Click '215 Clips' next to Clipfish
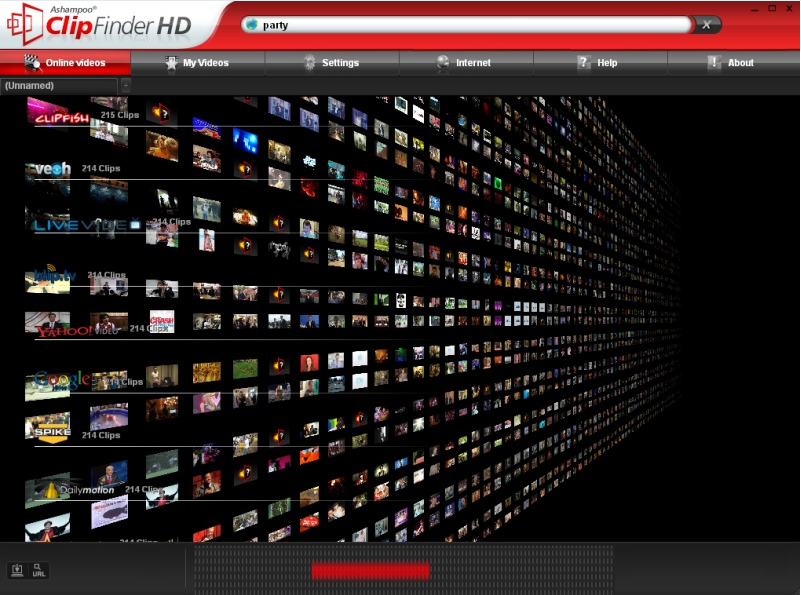This screenshot has width=801, height=595. [120, 115]
